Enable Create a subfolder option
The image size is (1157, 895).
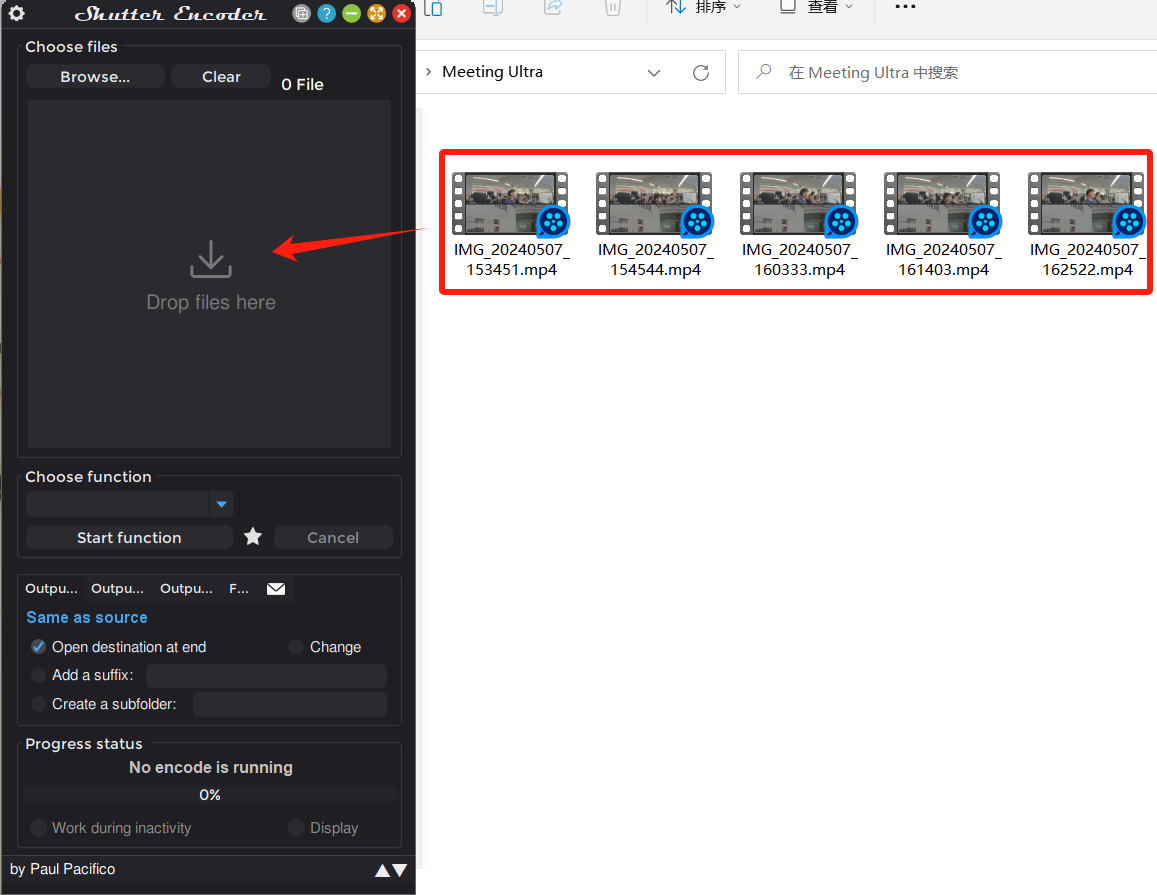37,704
